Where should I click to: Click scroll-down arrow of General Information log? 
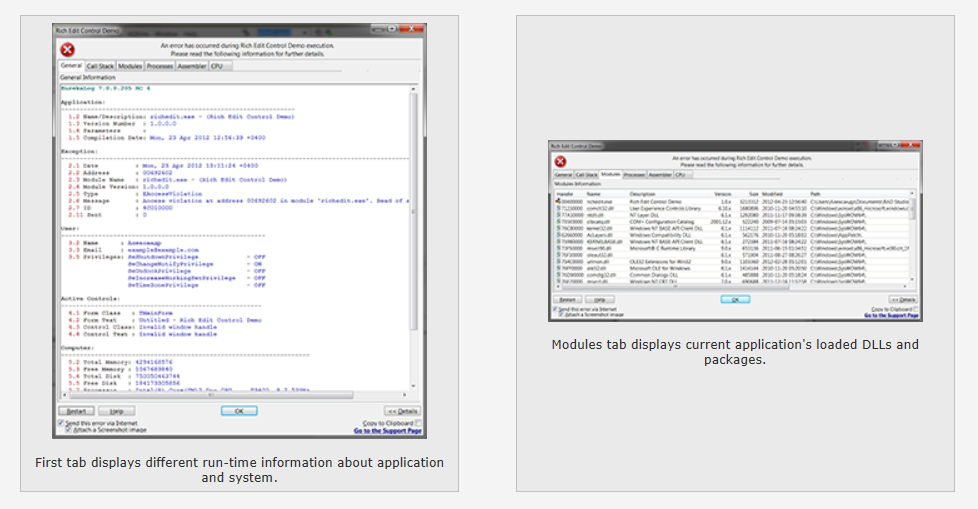[x=413, y=387]
